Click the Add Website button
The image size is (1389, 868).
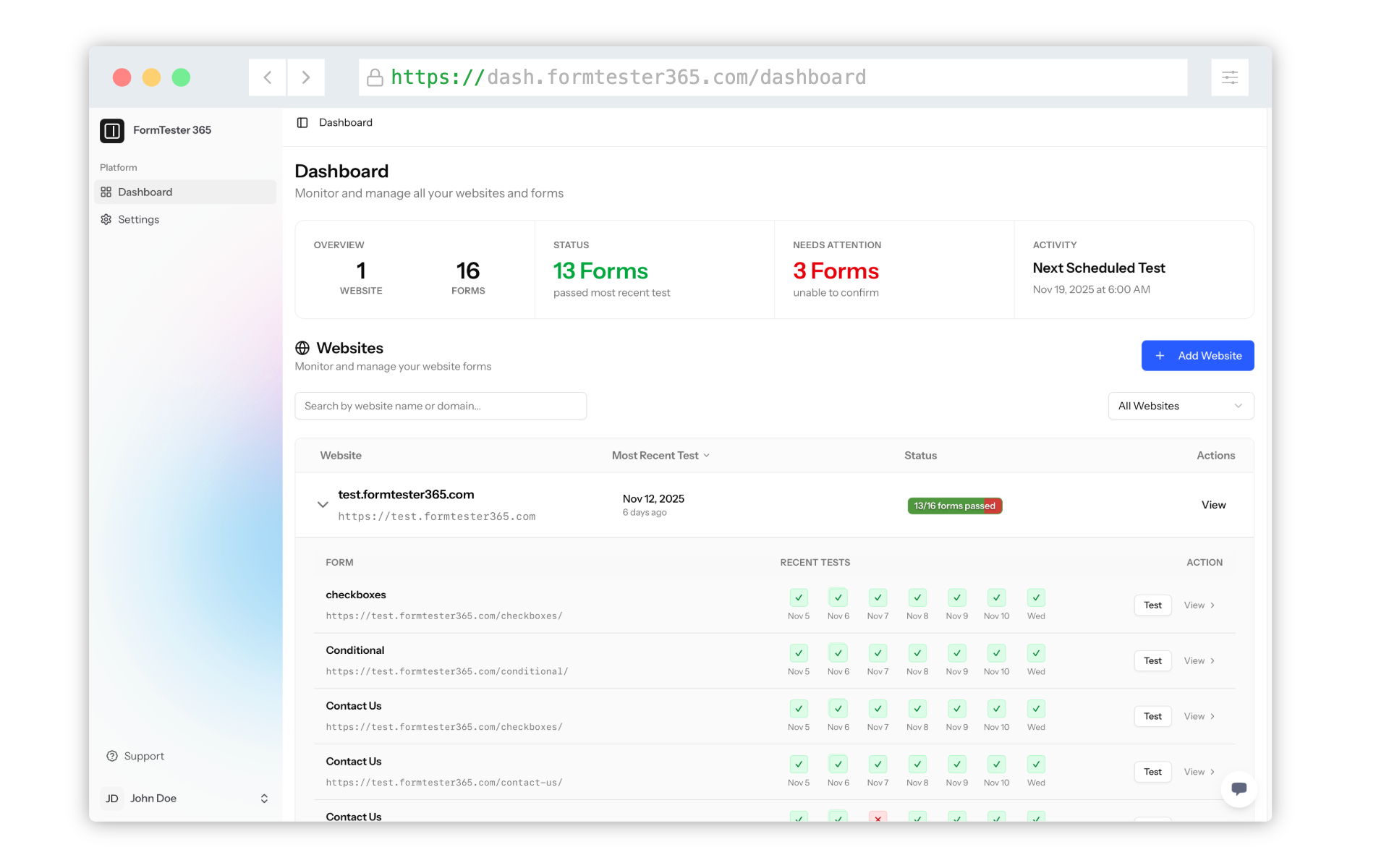pyautogui.click(x=1197, y=356)
